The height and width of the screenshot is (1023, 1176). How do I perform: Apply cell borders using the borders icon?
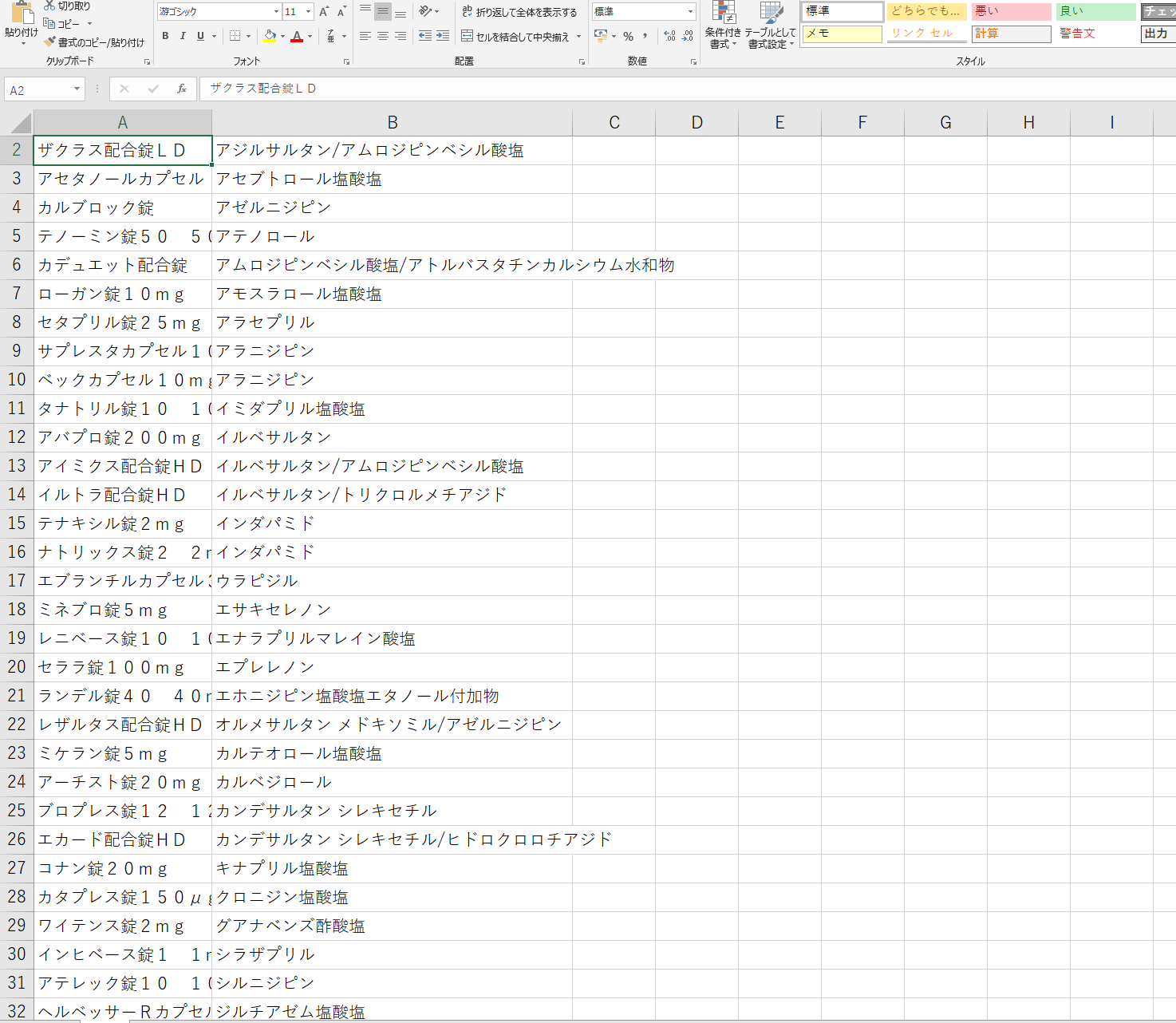[x=235, y=36]
